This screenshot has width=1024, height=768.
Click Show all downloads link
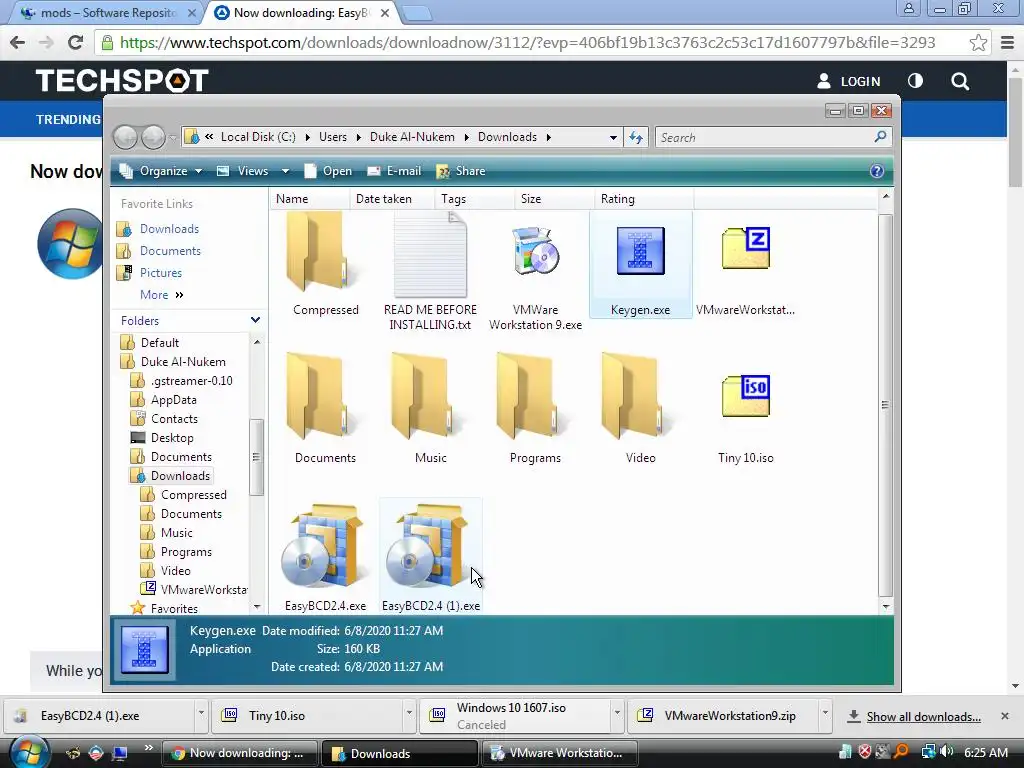923,716
